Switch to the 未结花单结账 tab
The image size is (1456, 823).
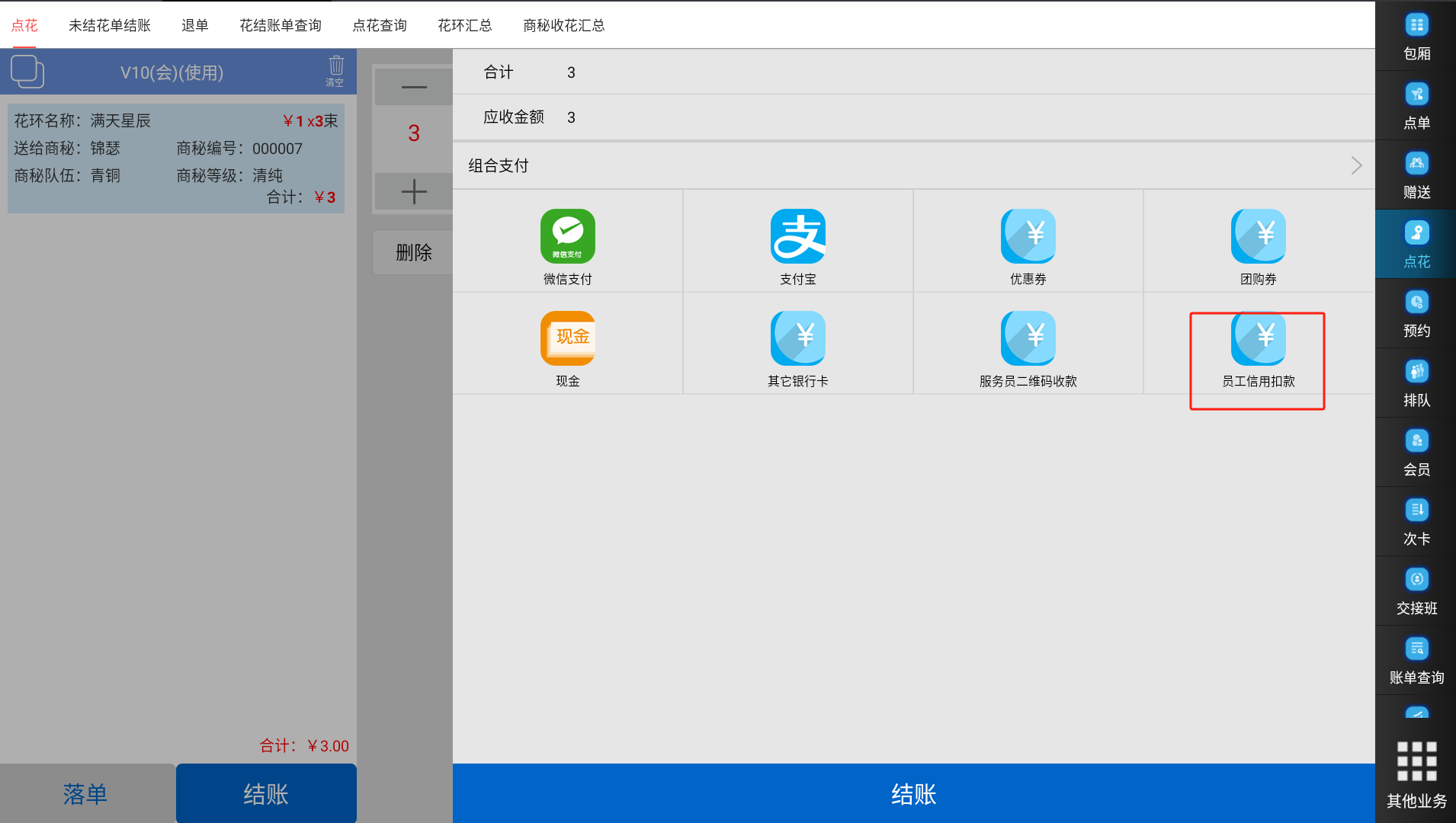pyautogui.click(x=110, y=25)
